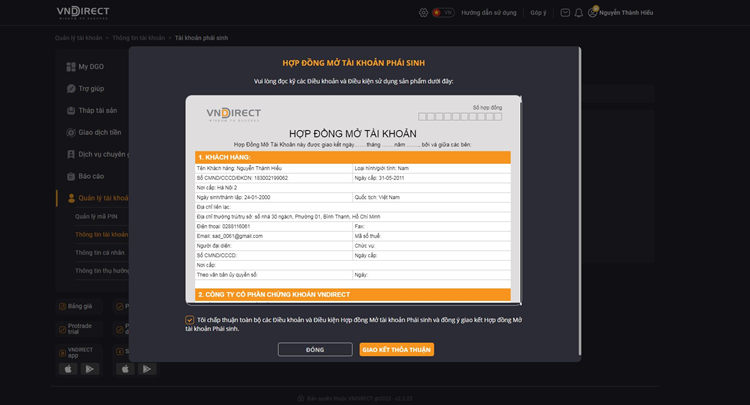
Task: Click the Quốc tịch: Việt Nam cell
Action: click(431, 197)
